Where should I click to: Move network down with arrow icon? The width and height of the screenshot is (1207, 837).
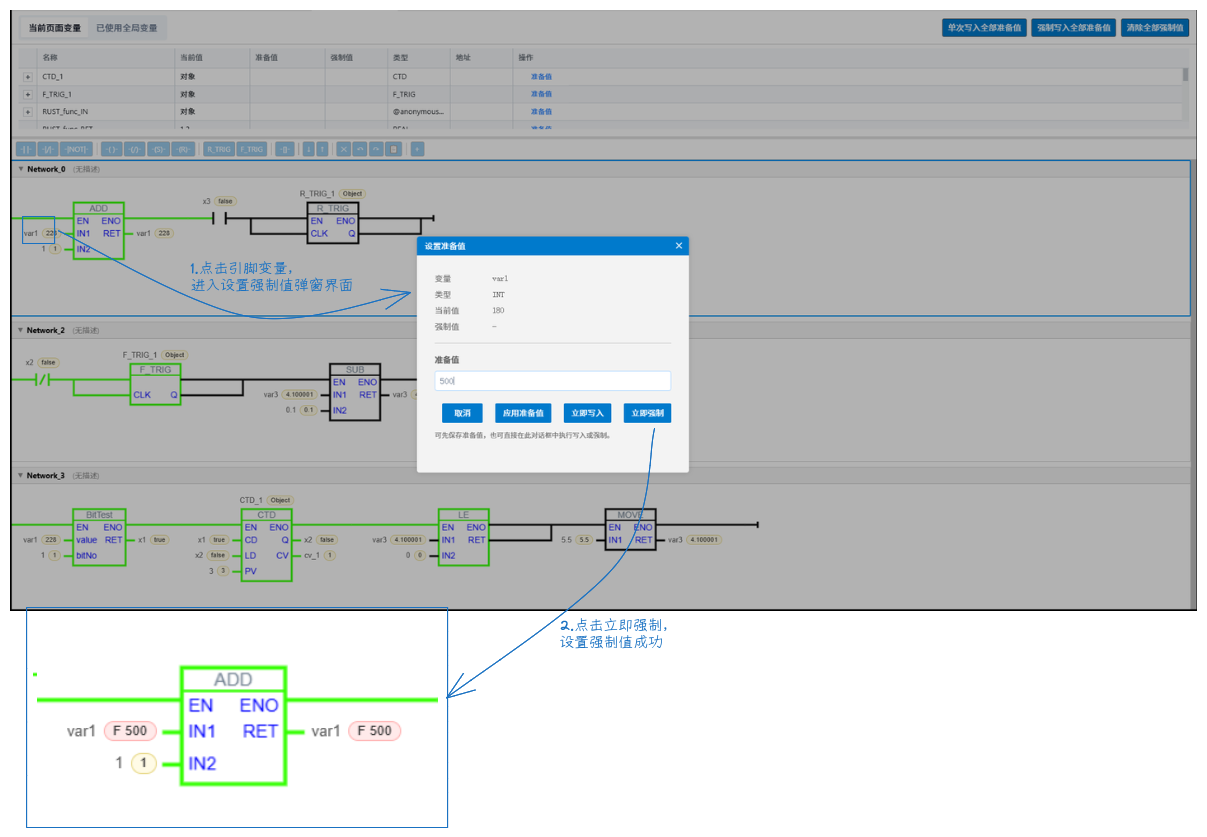tap(309, 149)
